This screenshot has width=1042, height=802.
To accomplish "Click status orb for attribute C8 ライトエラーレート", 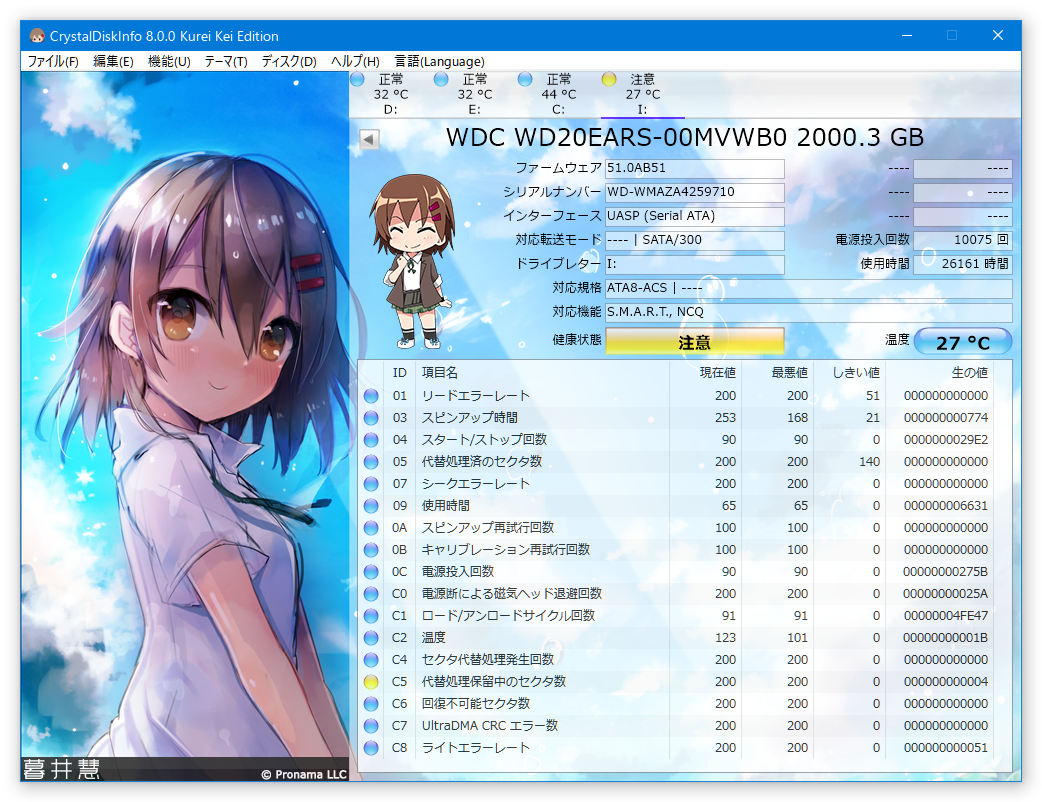I will (371, 748).
